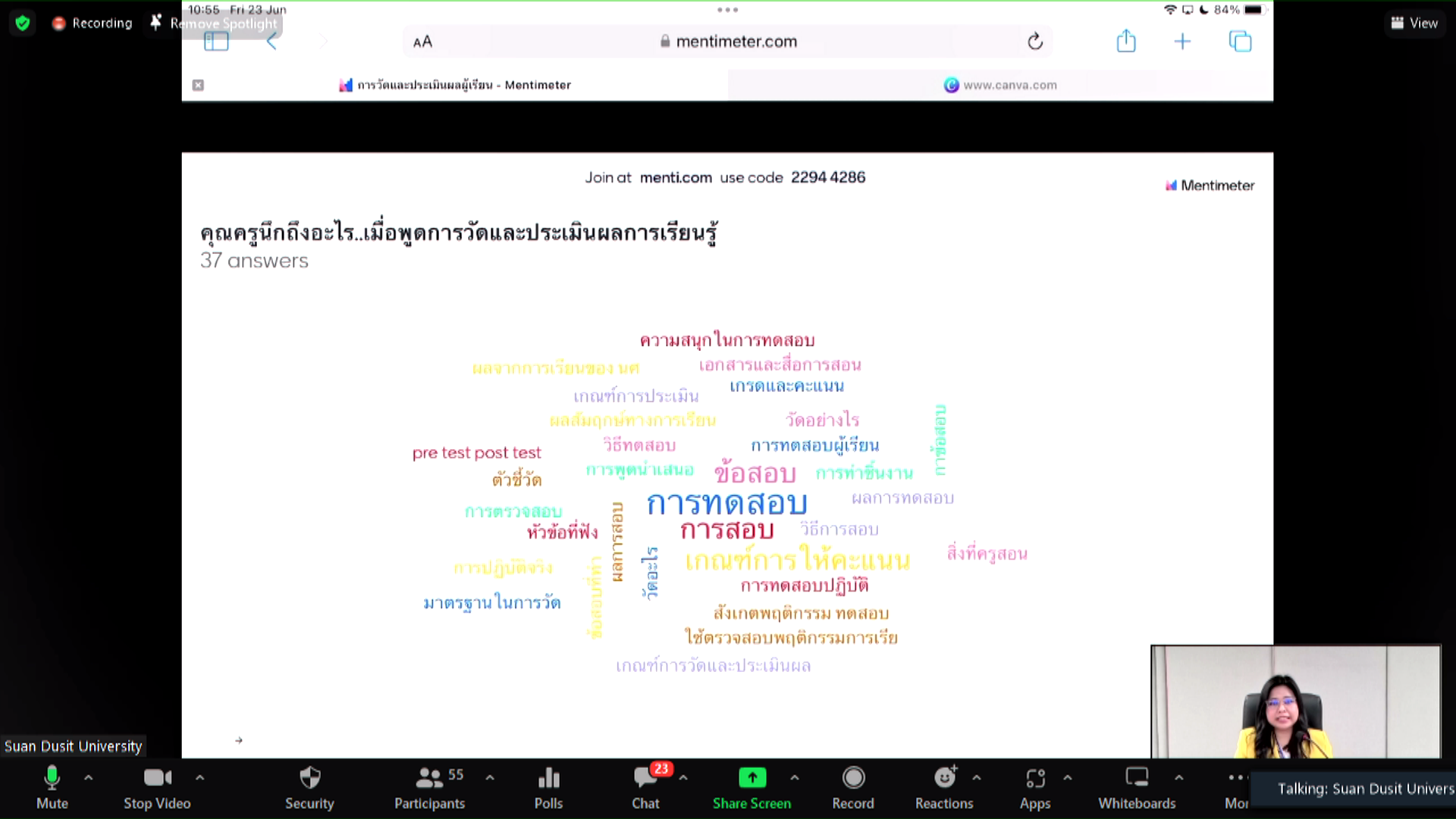Reload the page with refresh icon
Viewport: 1456px width, 819px height.
point(1035,42)
